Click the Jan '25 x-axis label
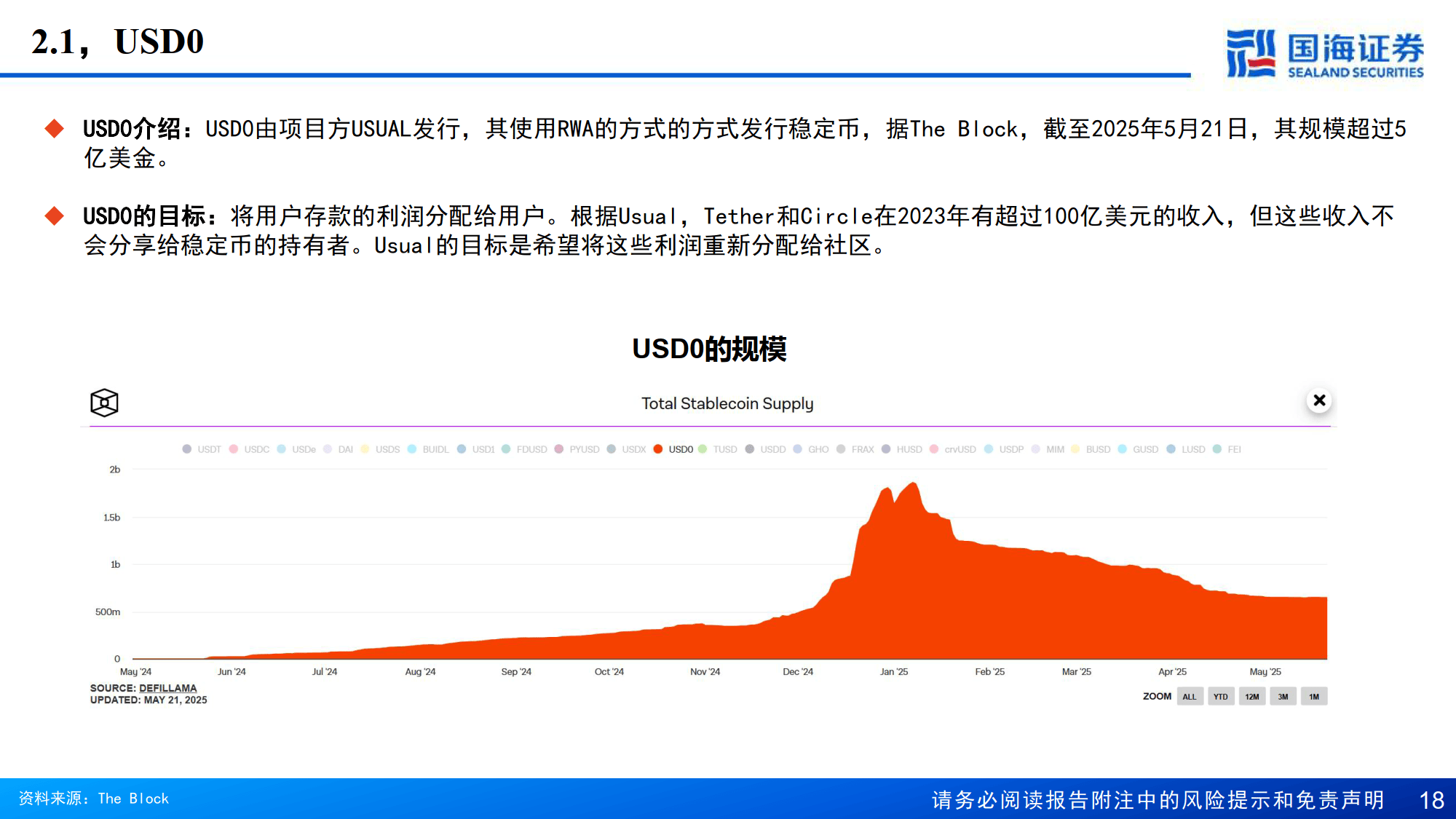 894,671
